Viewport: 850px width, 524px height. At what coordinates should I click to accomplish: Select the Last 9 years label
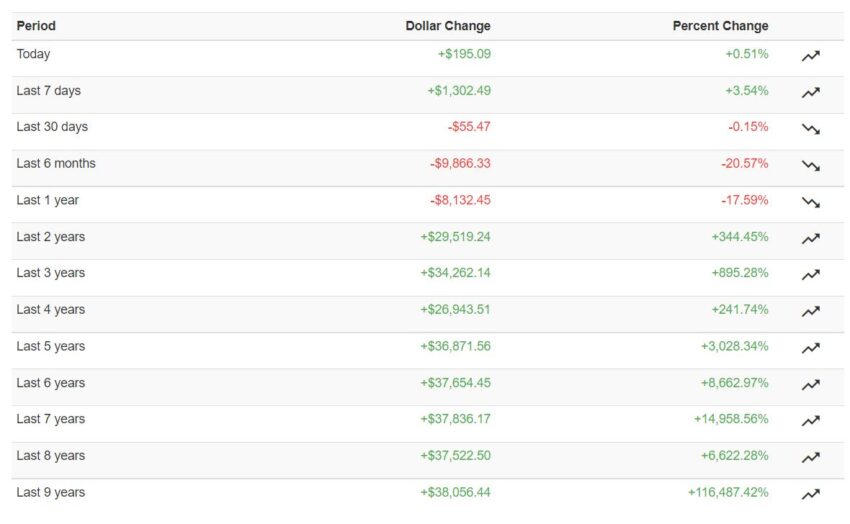[x=50, y=493]
